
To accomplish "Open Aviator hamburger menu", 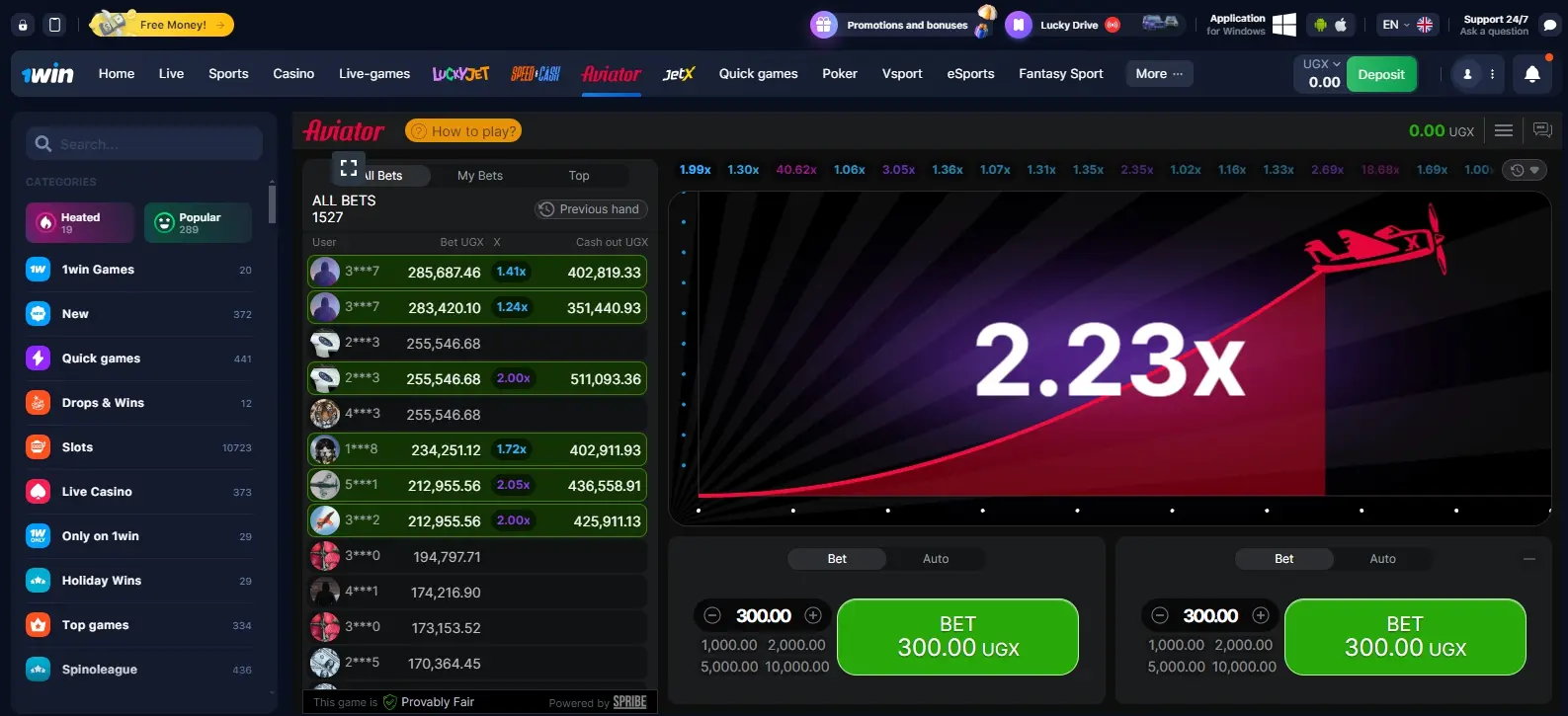I will (1504, 130).
